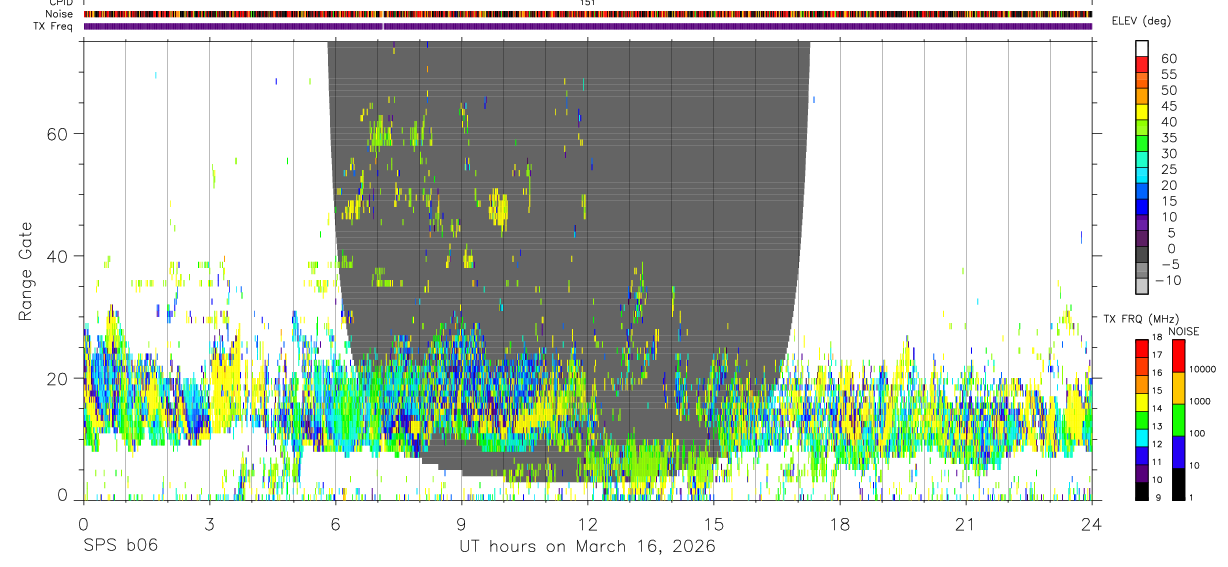This screenshot has height=567, width=1228.
Task: Click the '55' label on the ELEV legend
Action: pyautogui.click(x=1168, y=74)
